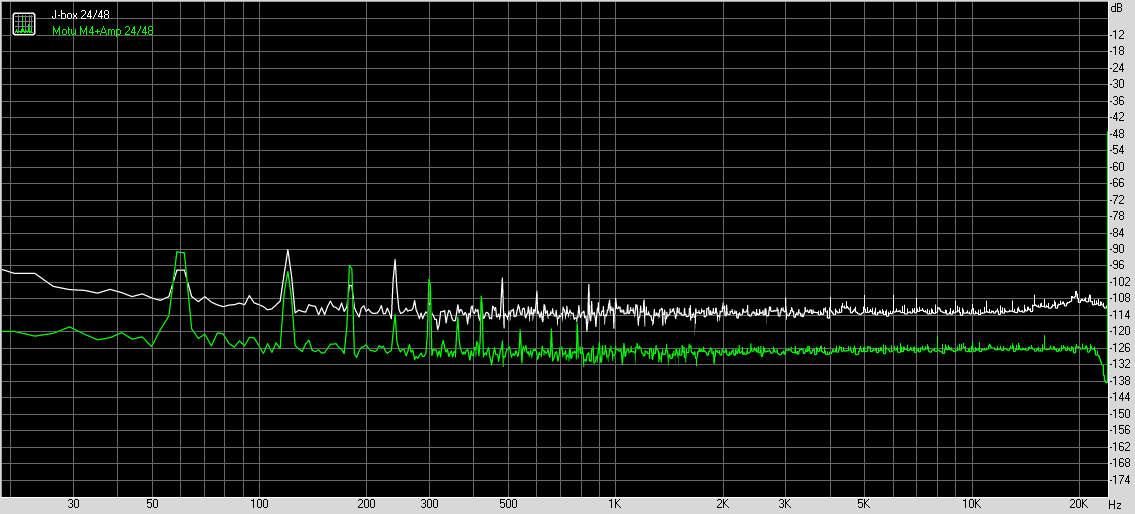The height and width of the screenshot is (514, 1135).
Task: Click the 20K frequency label
Action: coord(1079,504)
